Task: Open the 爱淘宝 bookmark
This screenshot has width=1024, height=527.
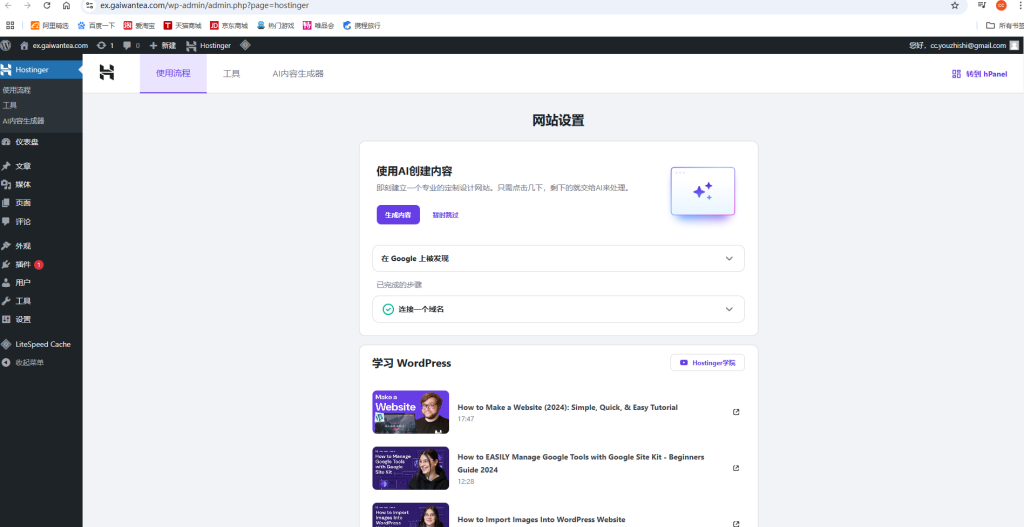Action: click(x=139, y=25)
